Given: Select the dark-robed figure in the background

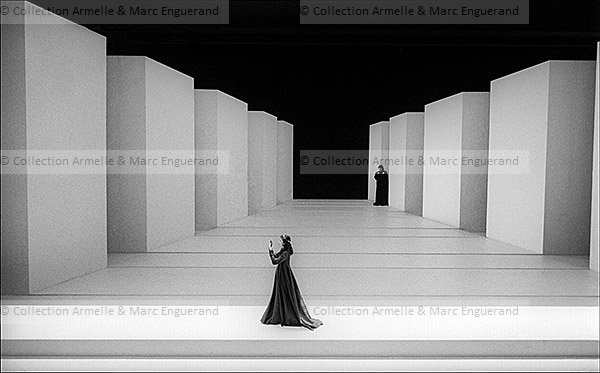Looking at the screenshot, I should click(381, 185).
